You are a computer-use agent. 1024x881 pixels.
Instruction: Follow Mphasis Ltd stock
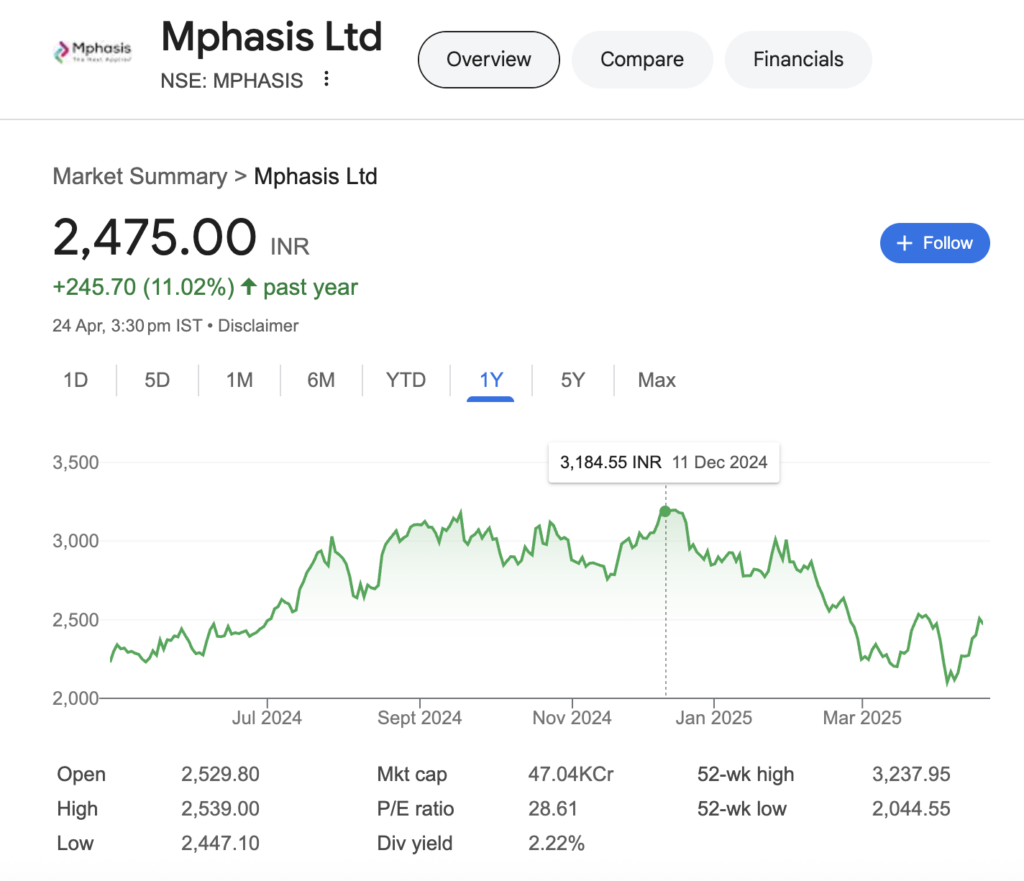tap(935, 243)
